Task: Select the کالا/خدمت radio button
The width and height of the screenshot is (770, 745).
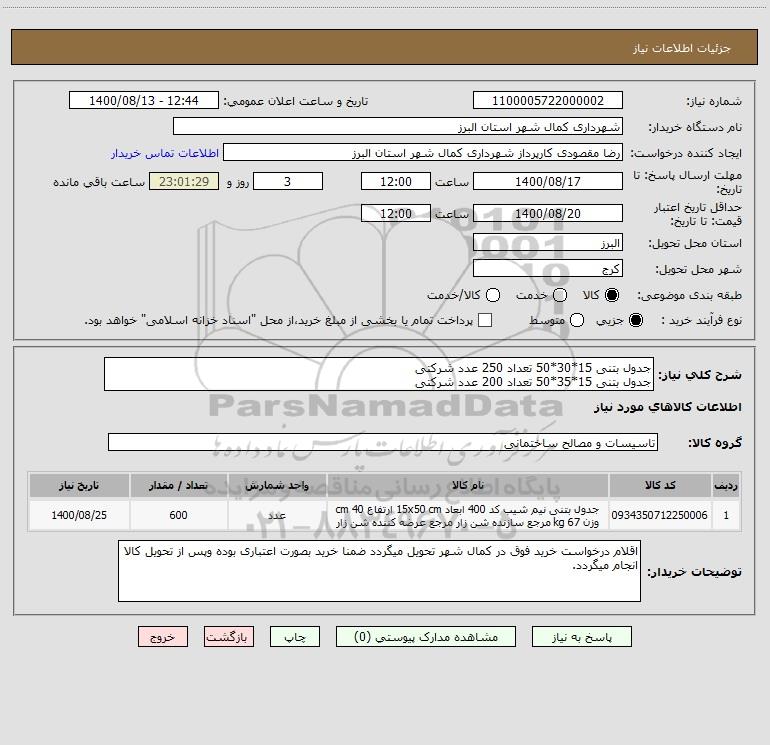Action: (x=493, y=295)
